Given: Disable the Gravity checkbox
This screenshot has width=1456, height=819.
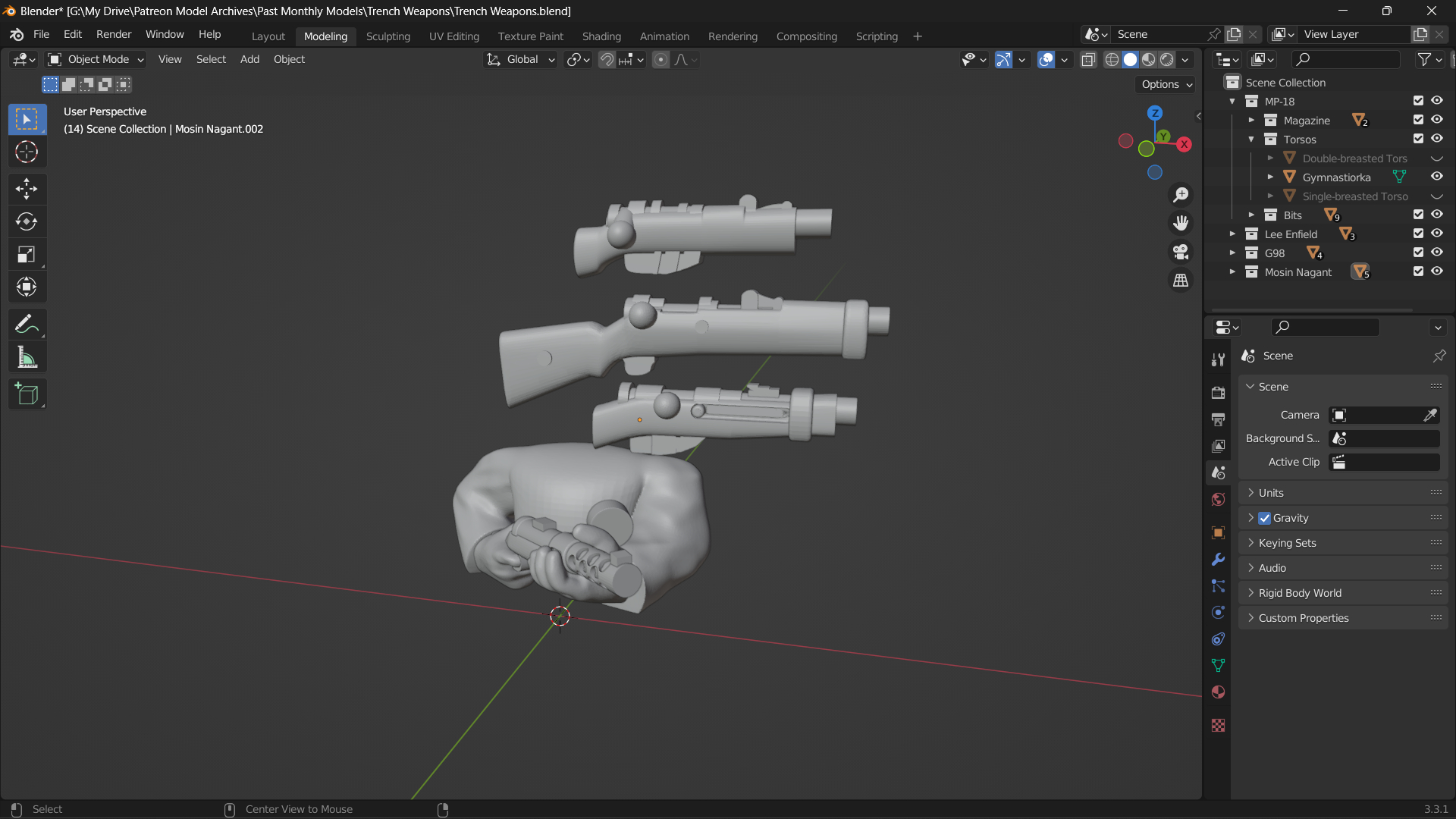Looking at the screenshot, I should pyautogui.click(x=1265, y=518).
